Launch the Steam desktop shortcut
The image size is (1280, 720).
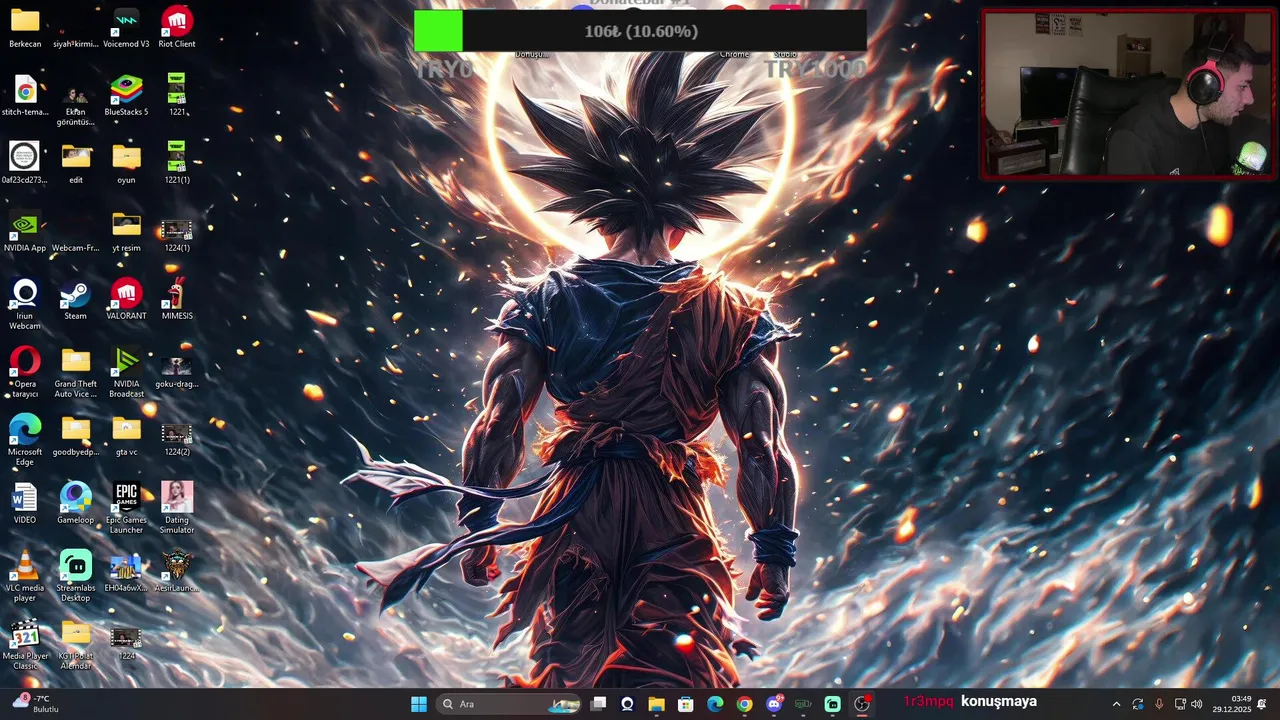tap(76, 299)
